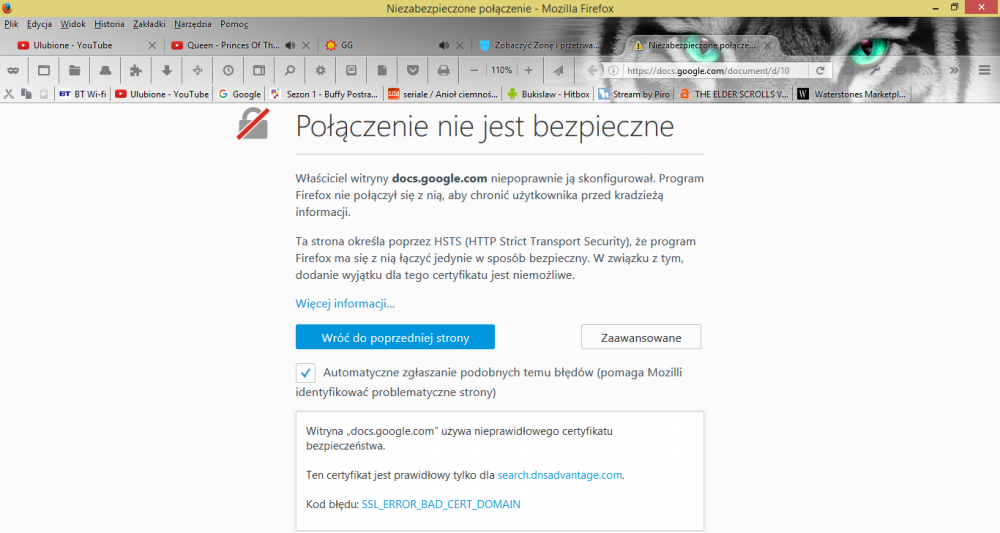Image resolution: width=1000 pixels, height=533 pixels.
Task: Click the Zaawansowane button
Action: tap(641, 337)
